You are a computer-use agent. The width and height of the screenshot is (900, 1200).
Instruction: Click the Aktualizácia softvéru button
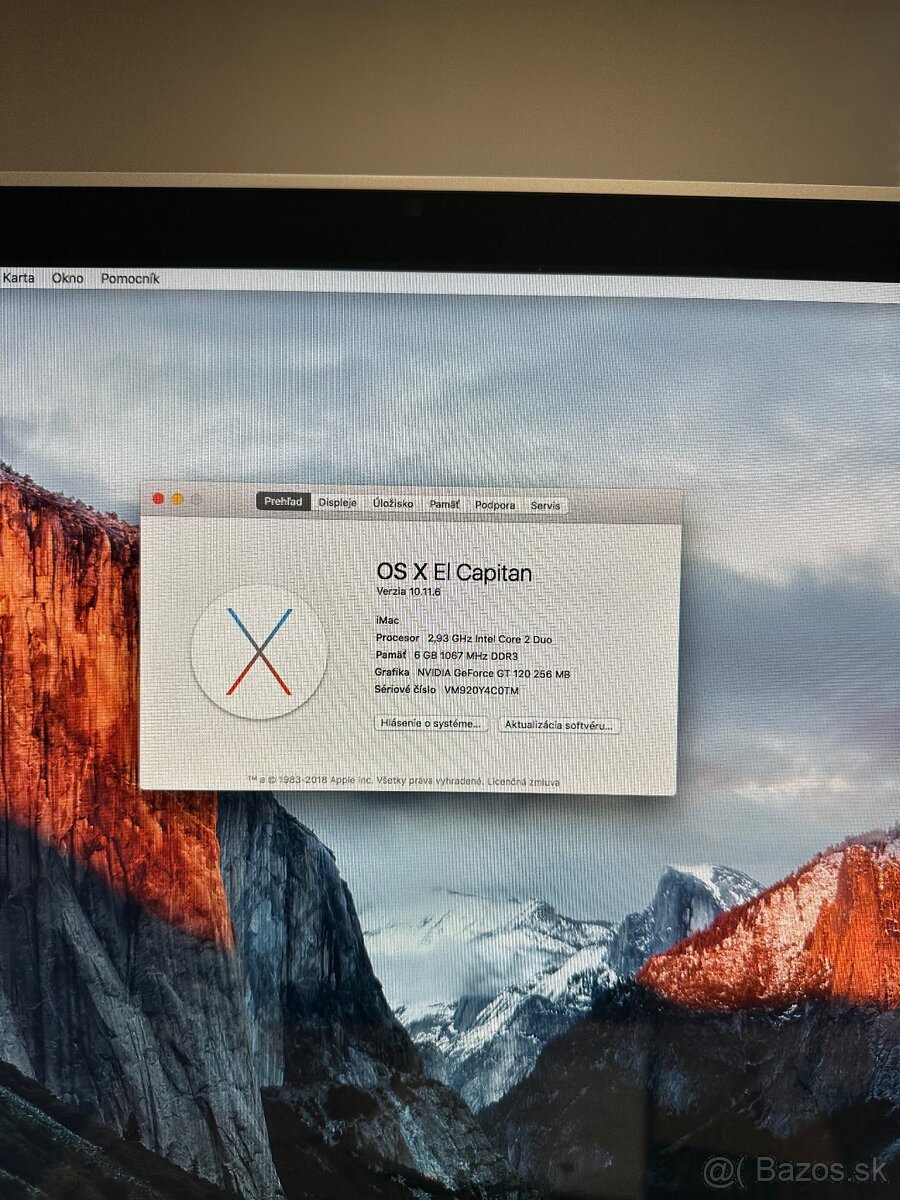click(x=559, y=724)
